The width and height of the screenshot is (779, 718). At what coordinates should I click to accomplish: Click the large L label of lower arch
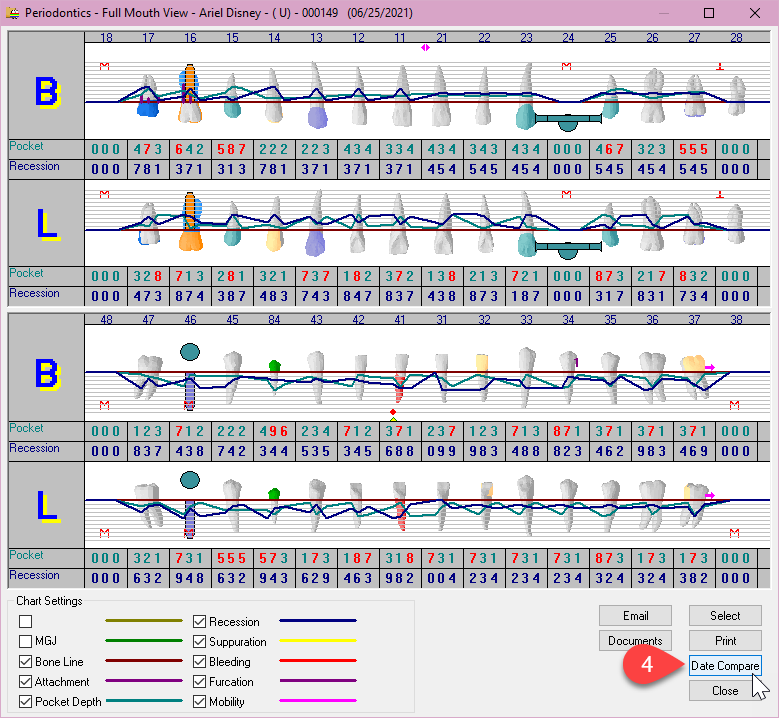tap(48, 506)
